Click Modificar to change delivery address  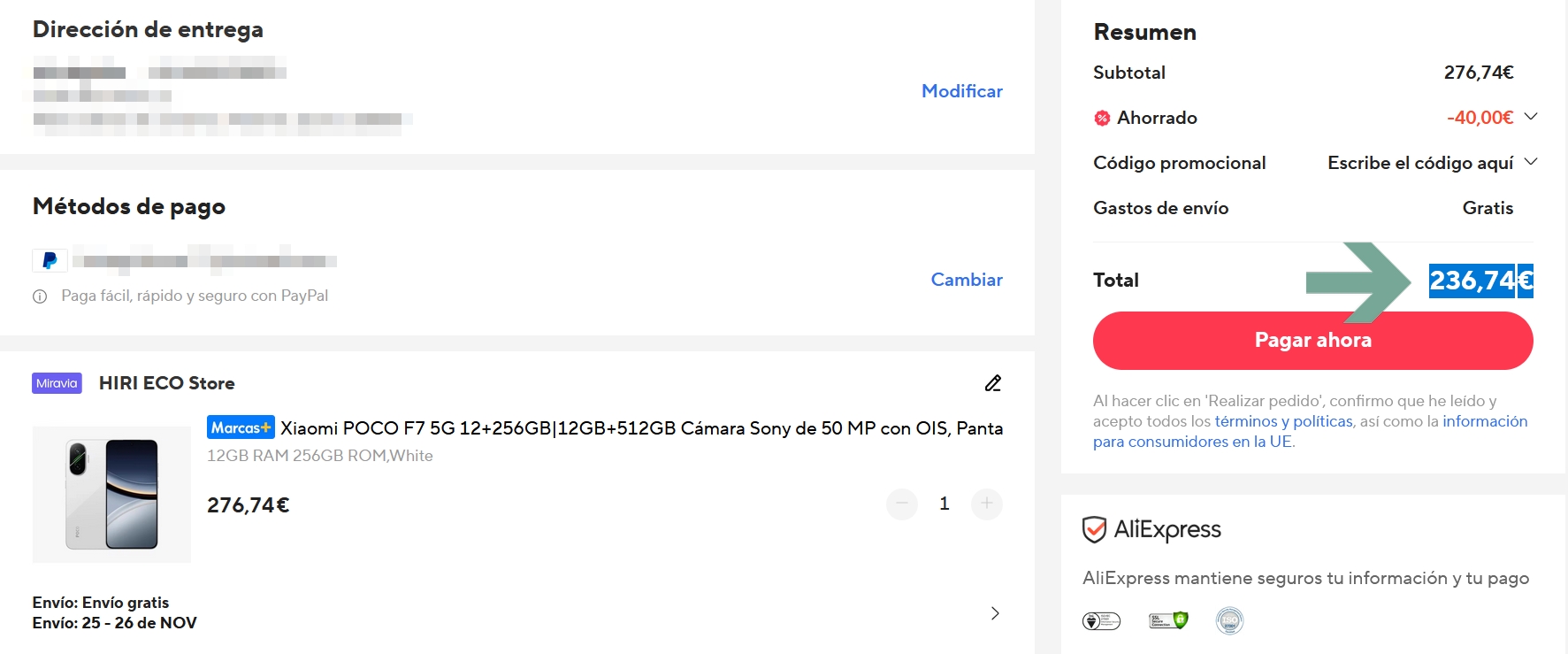click(961, 91)
